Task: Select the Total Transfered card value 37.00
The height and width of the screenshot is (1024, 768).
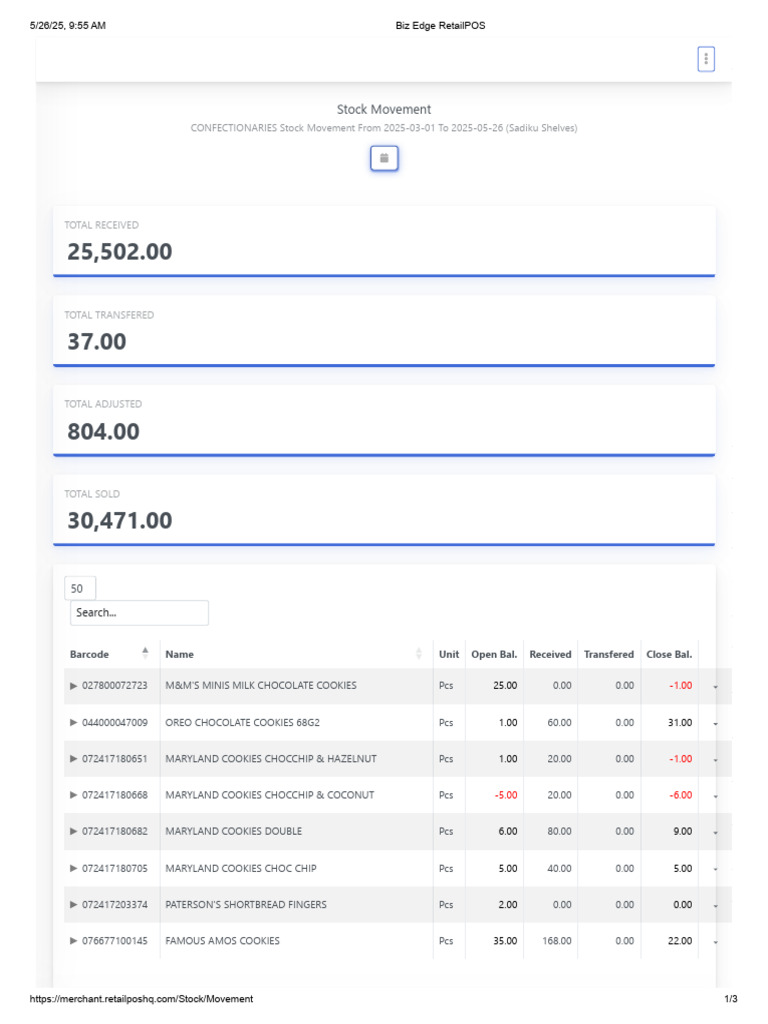Action: pos(97,342)
